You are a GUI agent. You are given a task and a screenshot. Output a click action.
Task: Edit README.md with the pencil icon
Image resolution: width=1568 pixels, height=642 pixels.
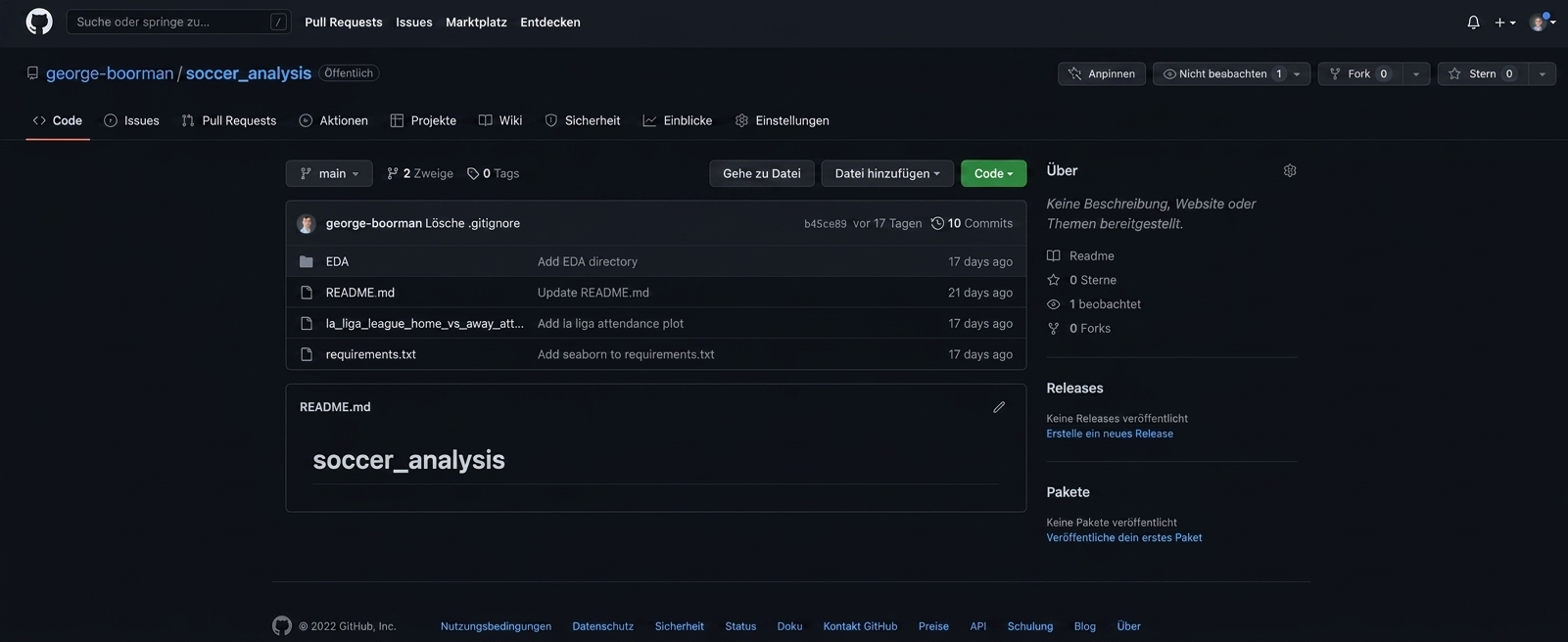999,407
